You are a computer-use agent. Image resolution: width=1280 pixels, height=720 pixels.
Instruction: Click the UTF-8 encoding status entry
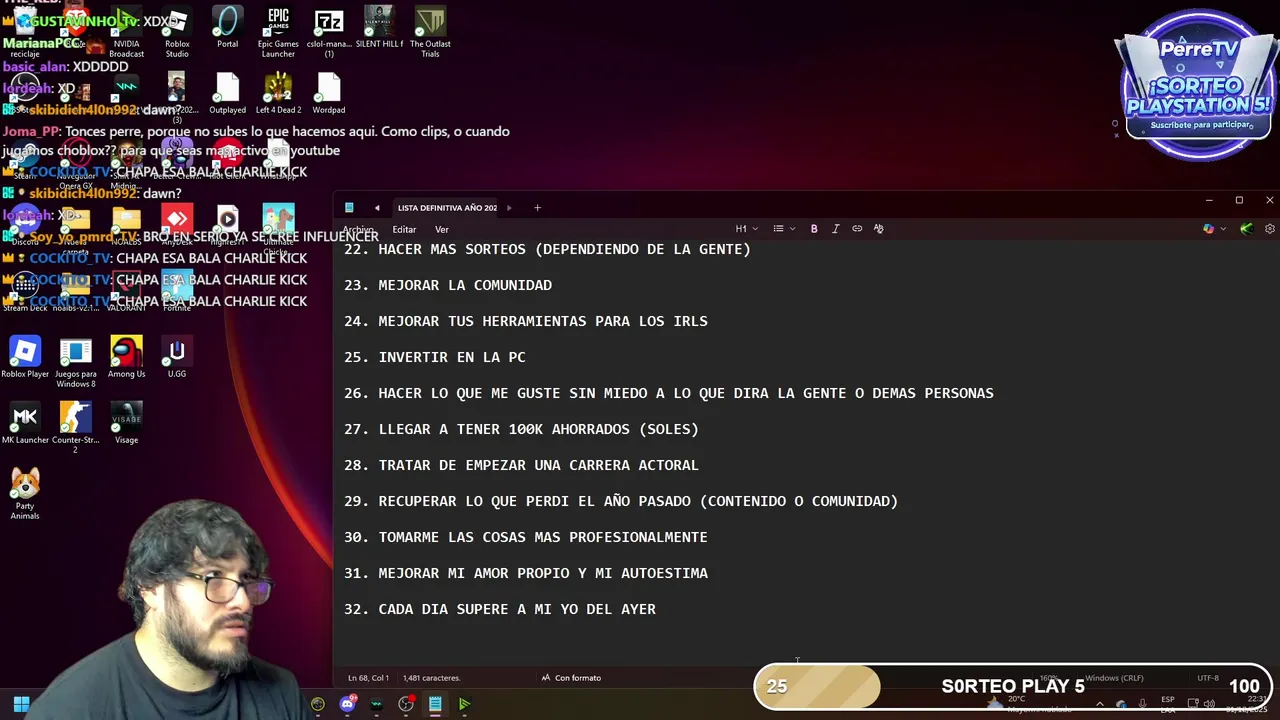(1207, 678)
